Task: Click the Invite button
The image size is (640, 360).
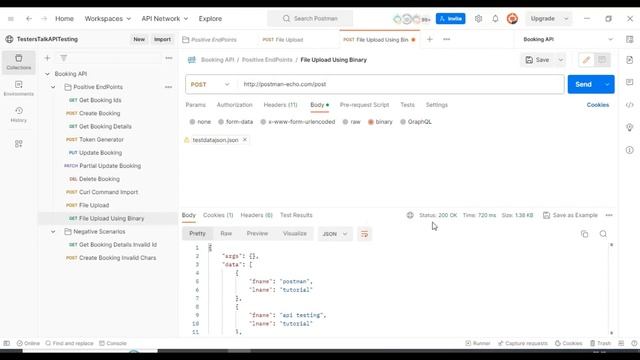Action: coord(451,19)
